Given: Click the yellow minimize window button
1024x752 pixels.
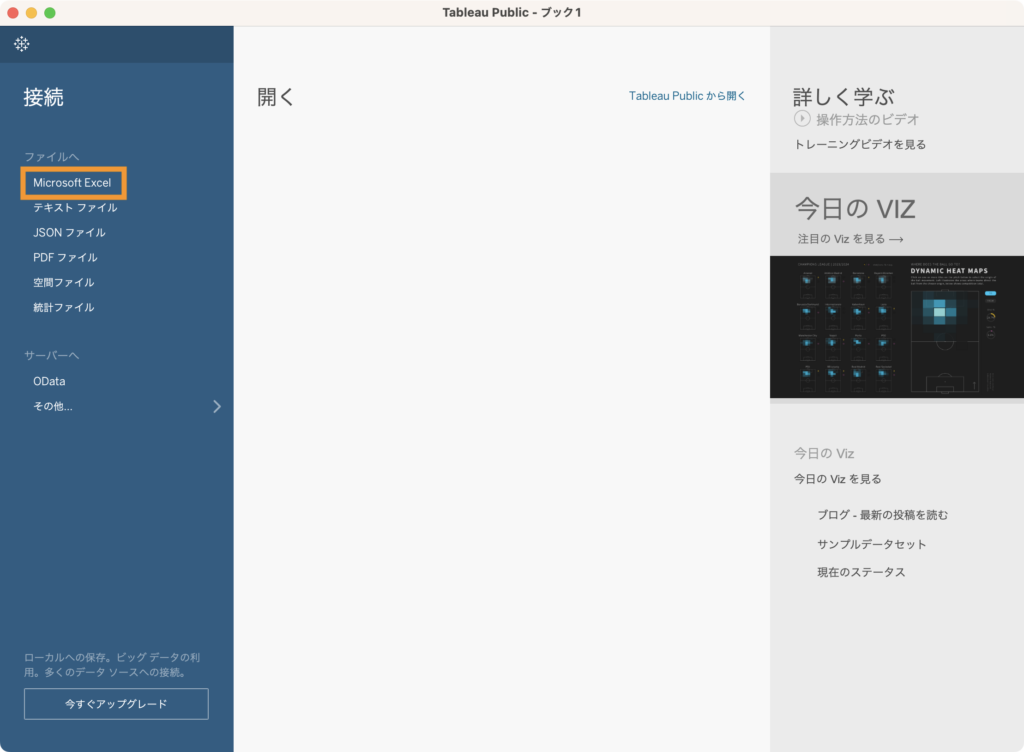Looking at the screenshot, I should click(31, 12).
